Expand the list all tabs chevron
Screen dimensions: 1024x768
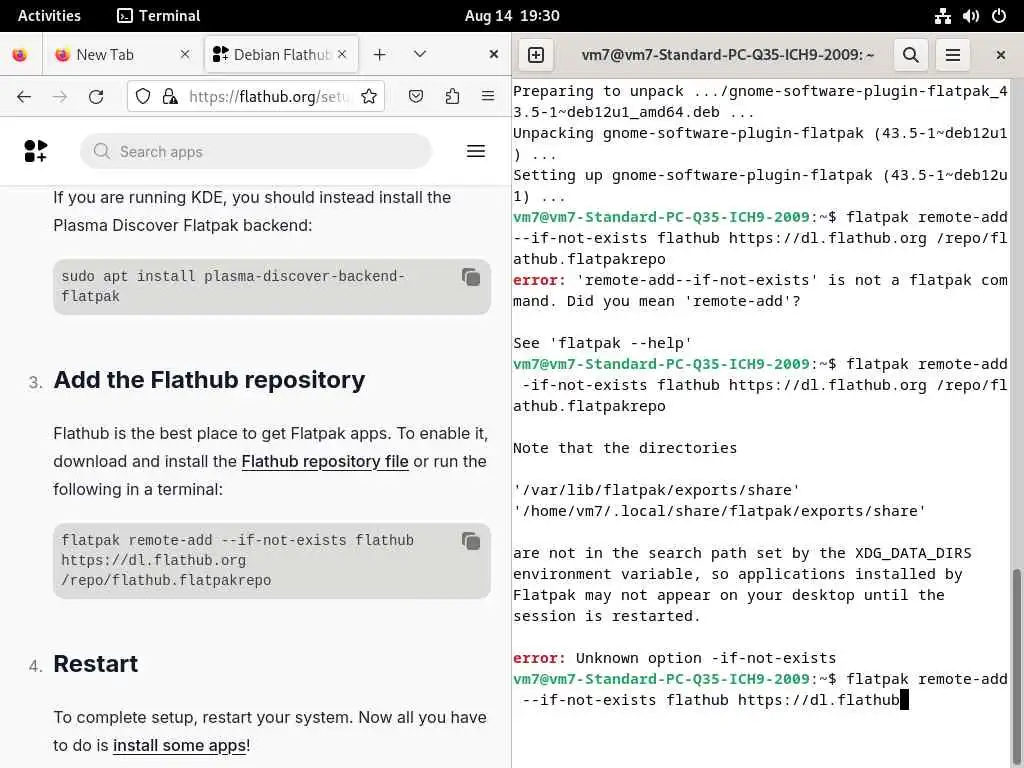420,54
